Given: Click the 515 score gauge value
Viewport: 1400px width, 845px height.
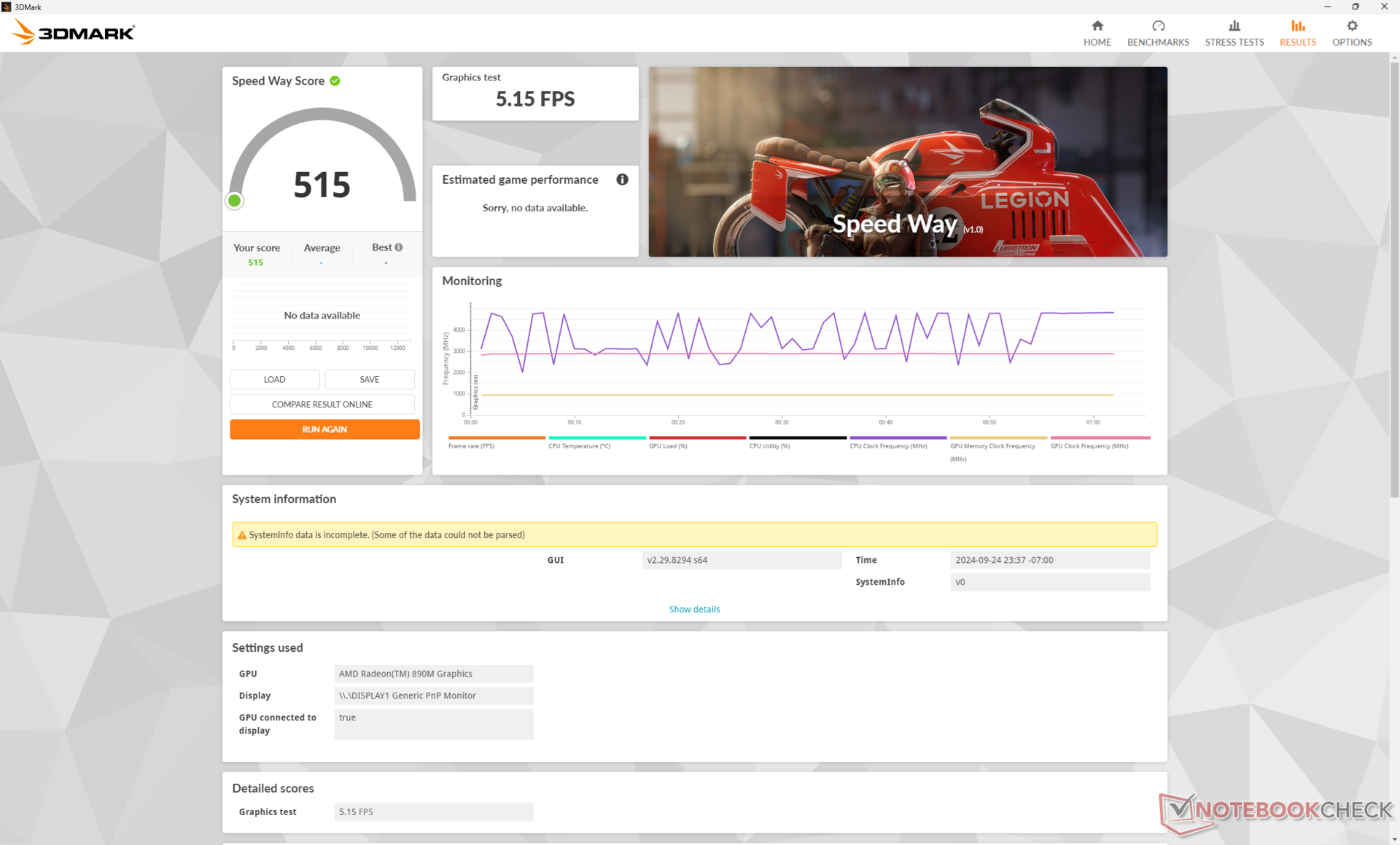Looking at the screenshot, I should point(322,184).
